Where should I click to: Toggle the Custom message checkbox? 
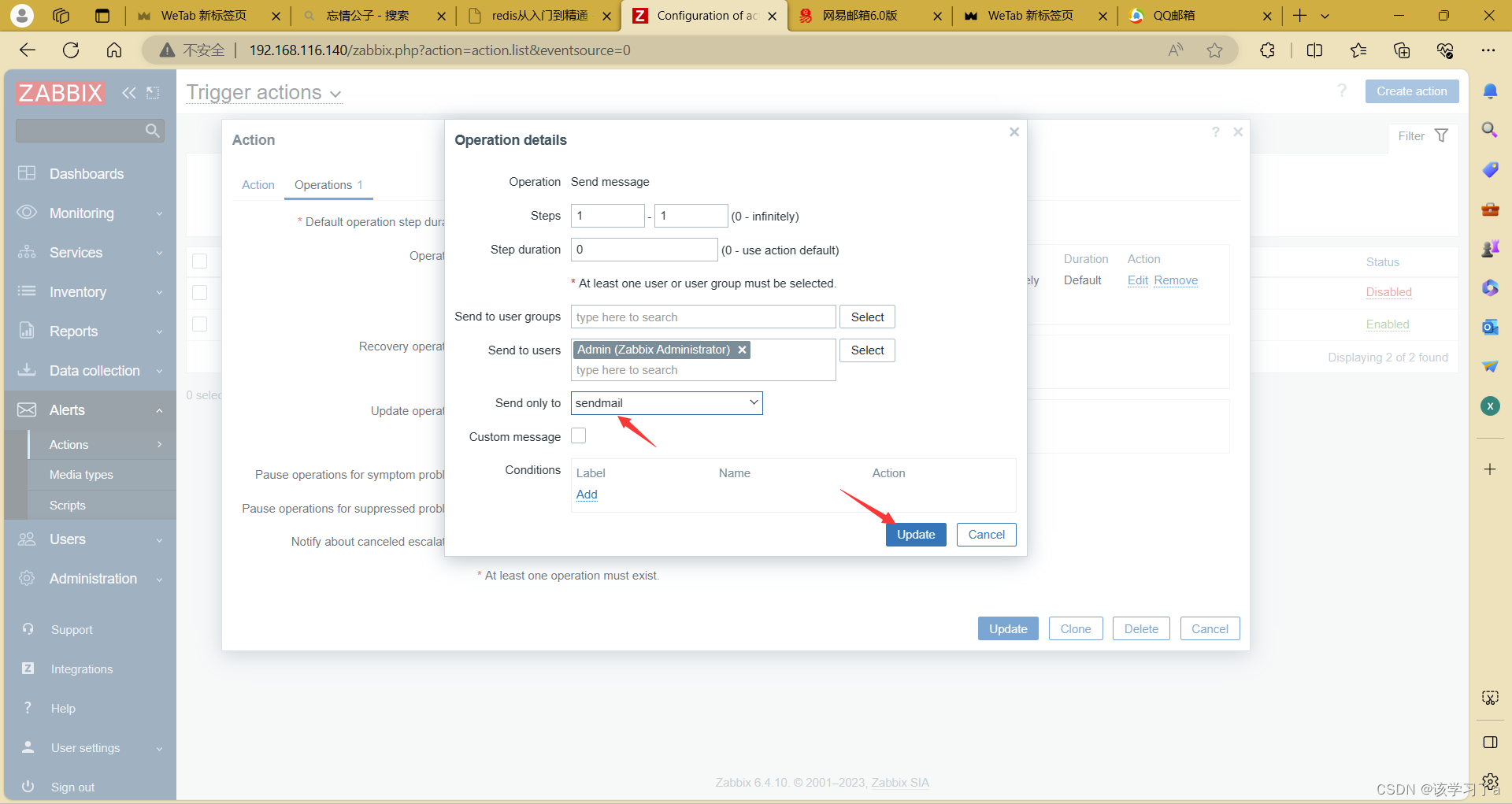coord(579,435)
